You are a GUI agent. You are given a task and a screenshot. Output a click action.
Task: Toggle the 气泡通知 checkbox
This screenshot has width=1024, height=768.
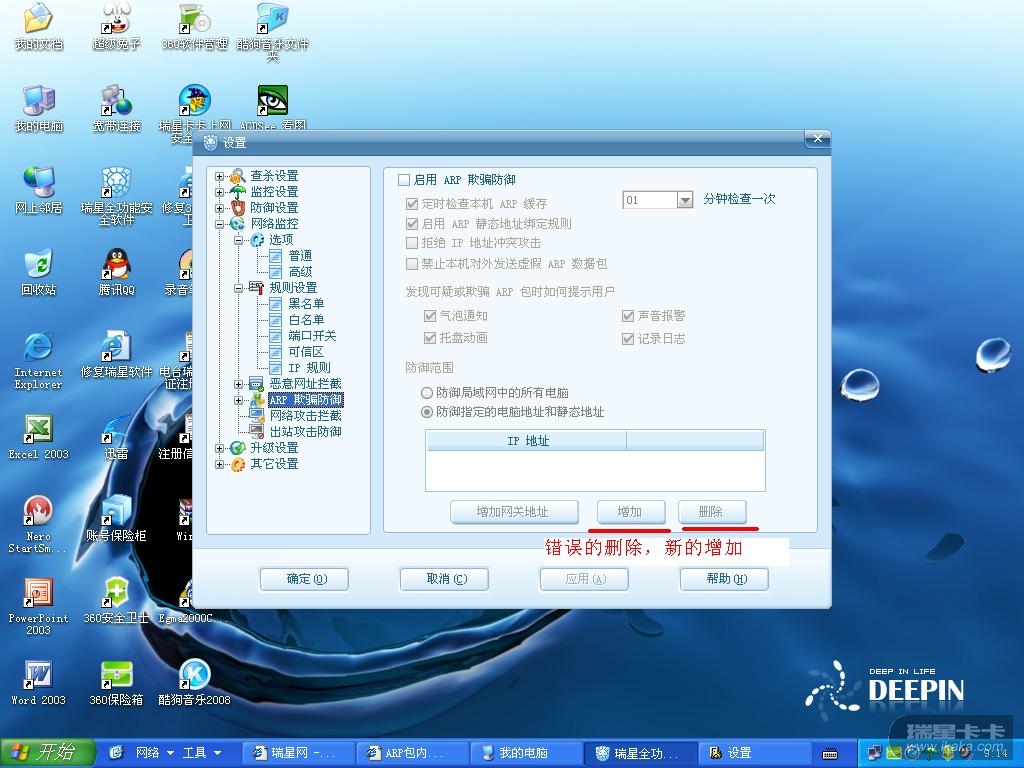[430, 316]
